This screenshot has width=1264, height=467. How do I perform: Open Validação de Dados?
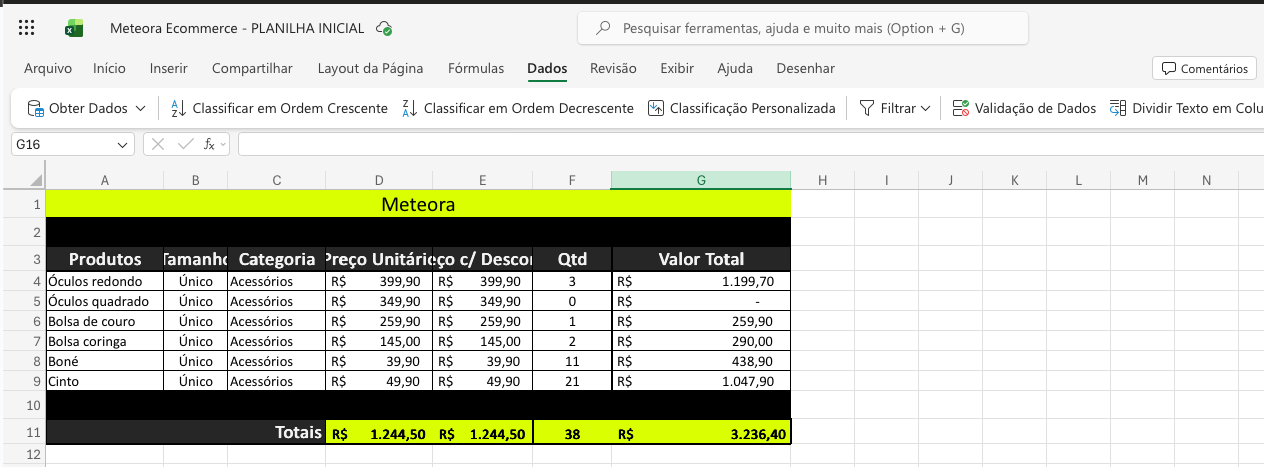point(1024,108)
